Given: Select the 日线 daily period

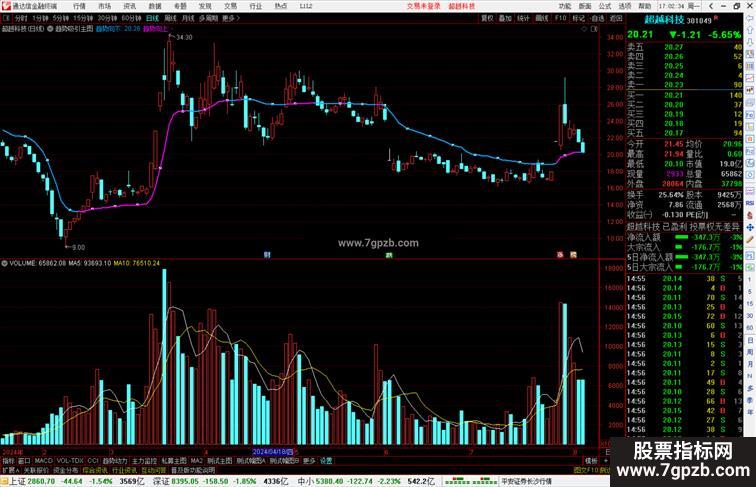Looking at the screenshot, I should tap(152, 18).
